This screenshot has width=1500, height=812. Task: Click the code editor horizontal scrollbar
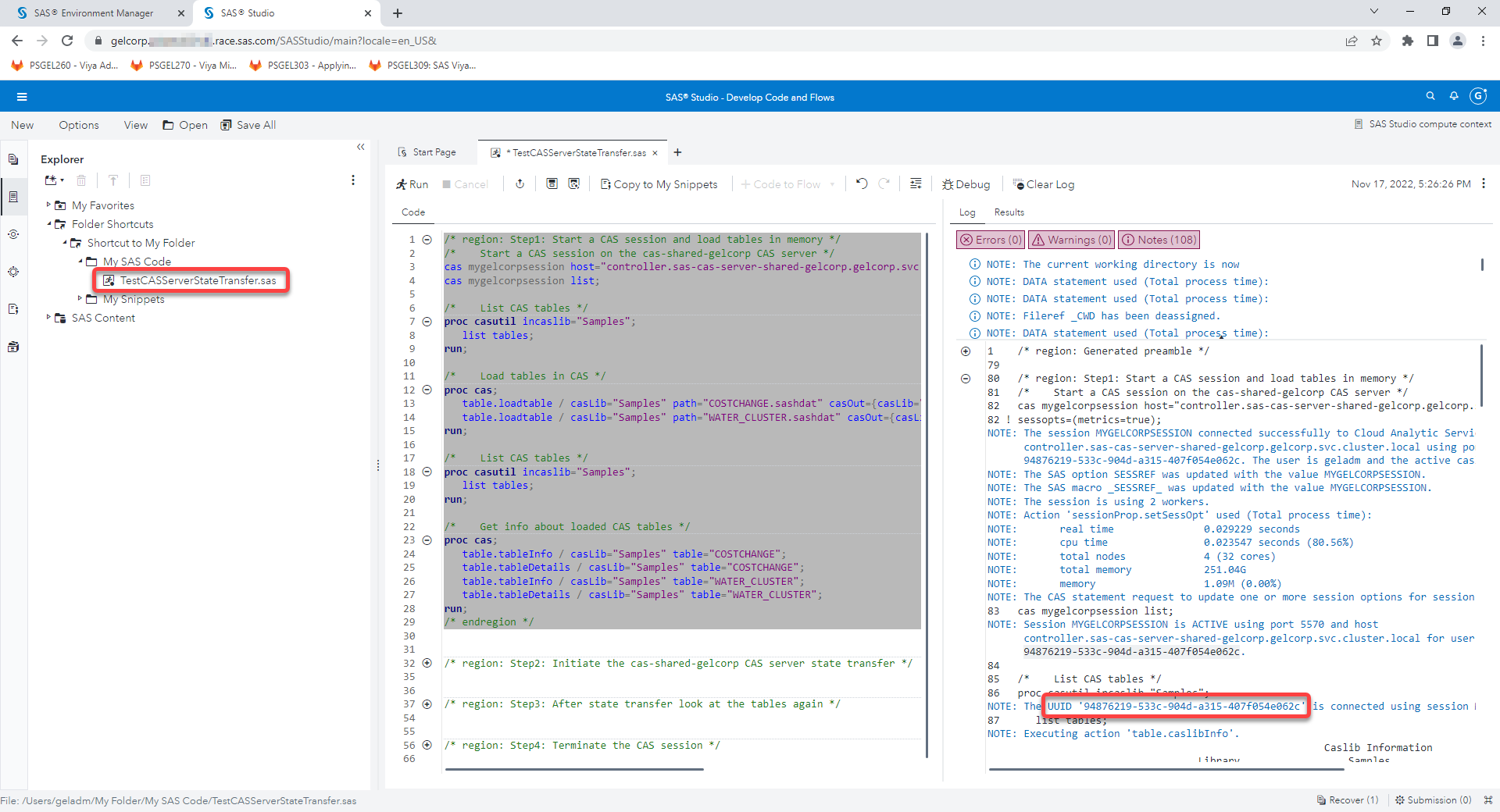click(x=574, y=769)
